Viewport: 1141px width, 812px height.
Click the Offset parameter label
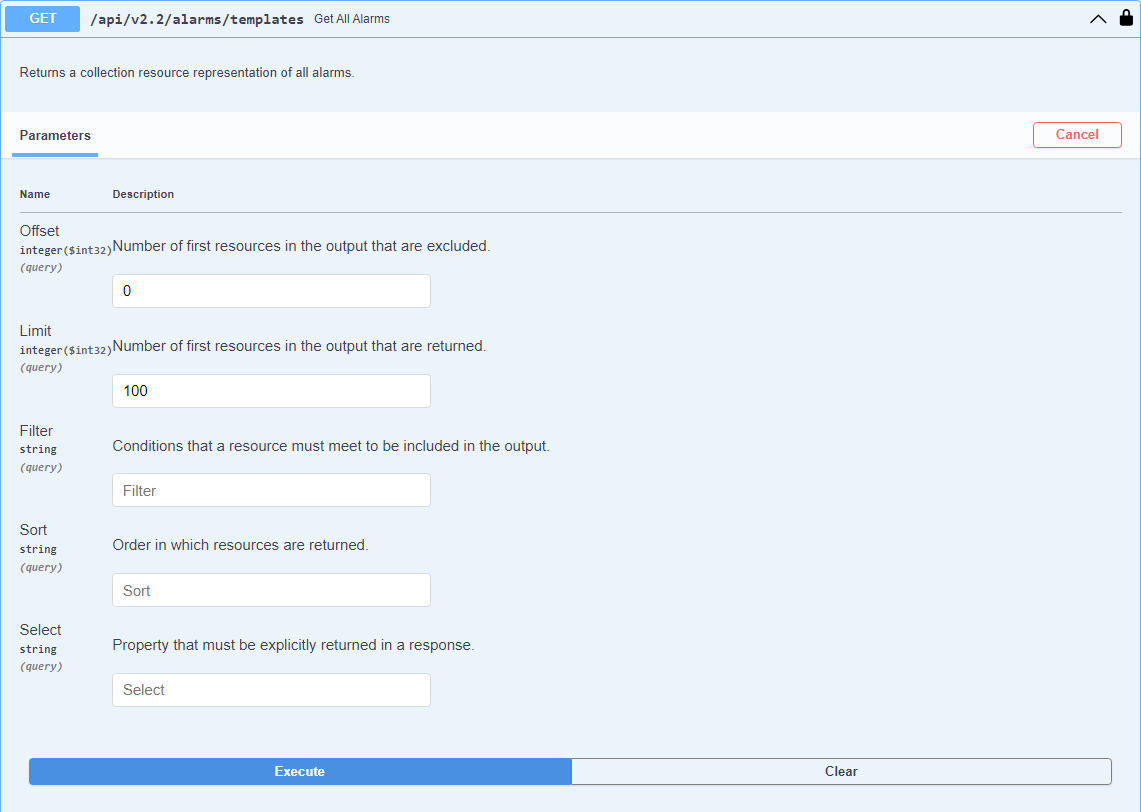point(40,231)
